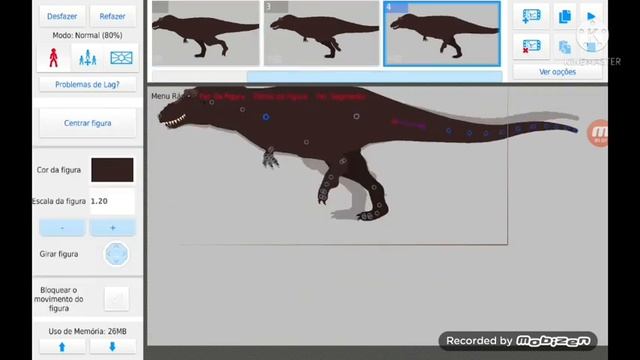This screenshot has width=640, height=360.
Task: Copy the frame with duplicate pages icon
Action: pos(565,16)
